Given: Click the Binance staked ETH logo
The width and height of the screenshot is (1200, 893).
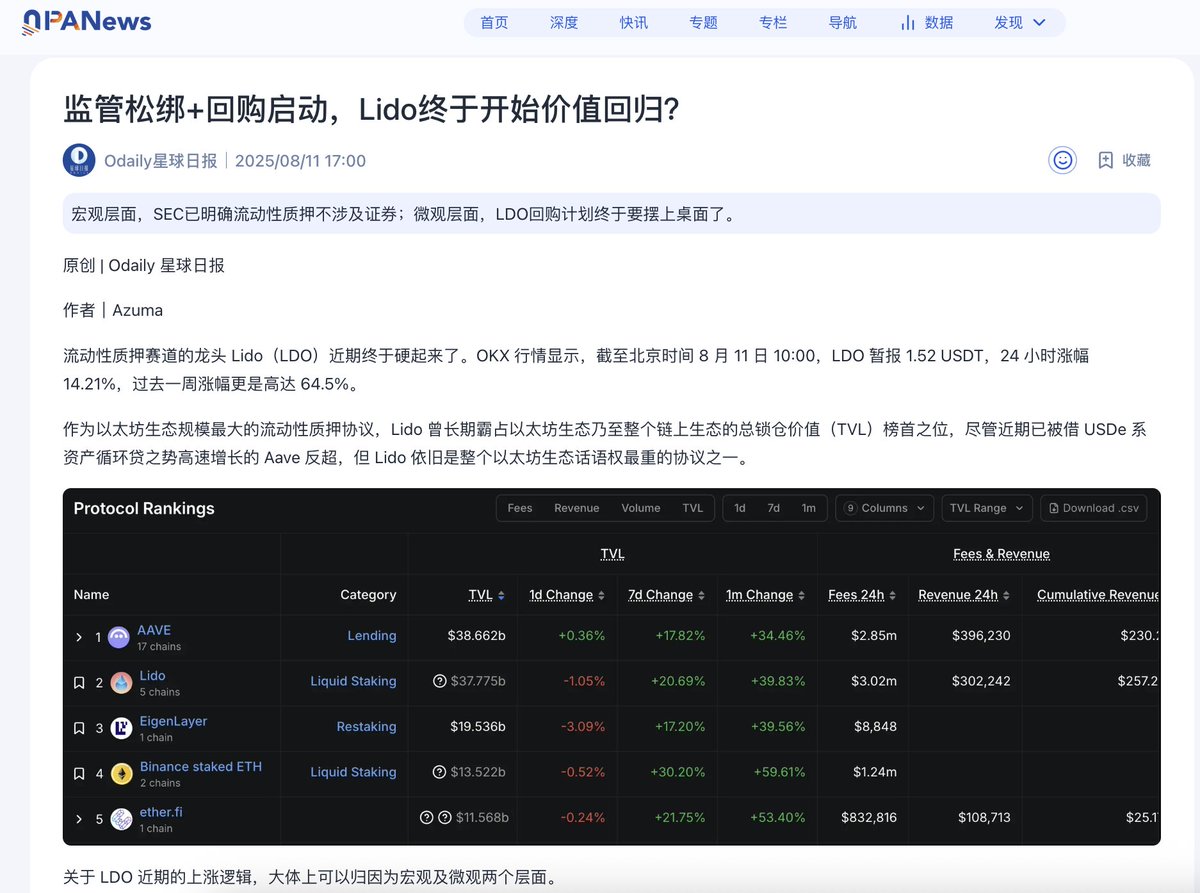Looking at the screenshot, I should [x=121, y=774].
